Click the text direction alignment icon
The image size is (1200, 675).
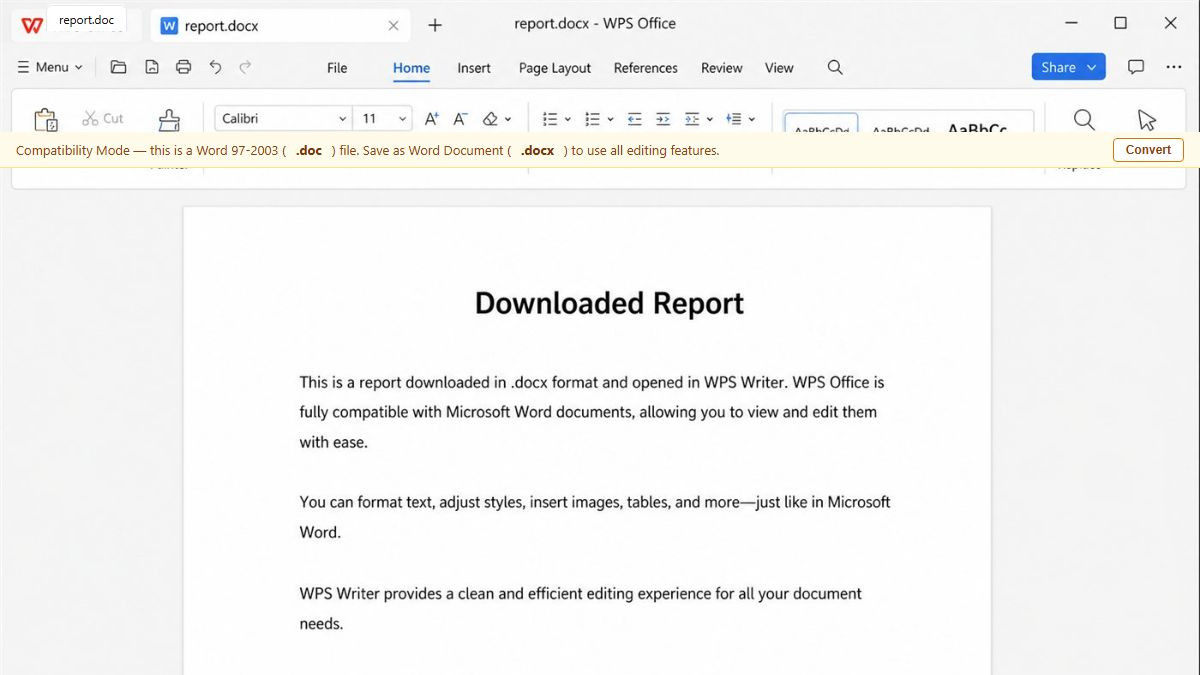tap(692, 118)
